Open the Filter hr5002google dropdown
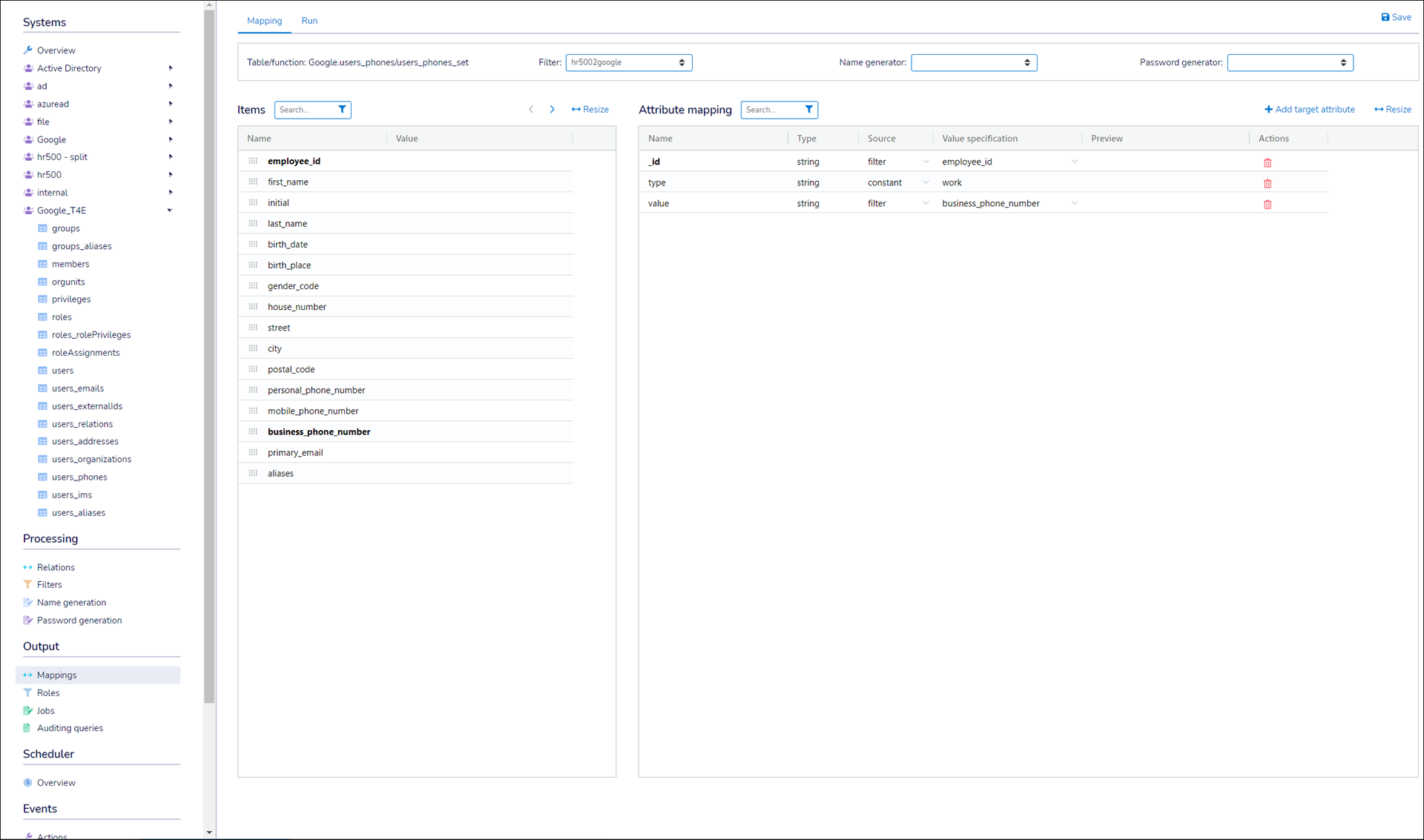 pos(628,63)
